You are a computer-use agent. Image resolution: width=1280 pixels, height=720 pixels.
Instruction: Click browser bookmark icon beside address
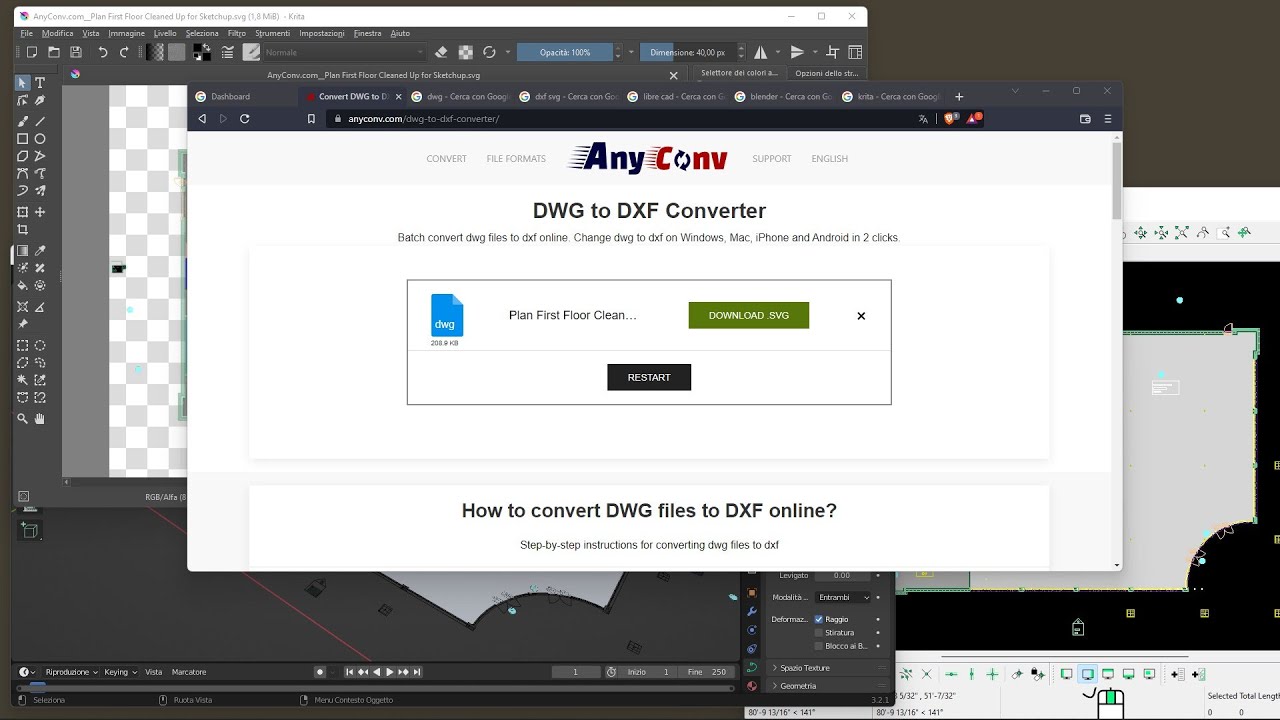[x=311, y=118]
